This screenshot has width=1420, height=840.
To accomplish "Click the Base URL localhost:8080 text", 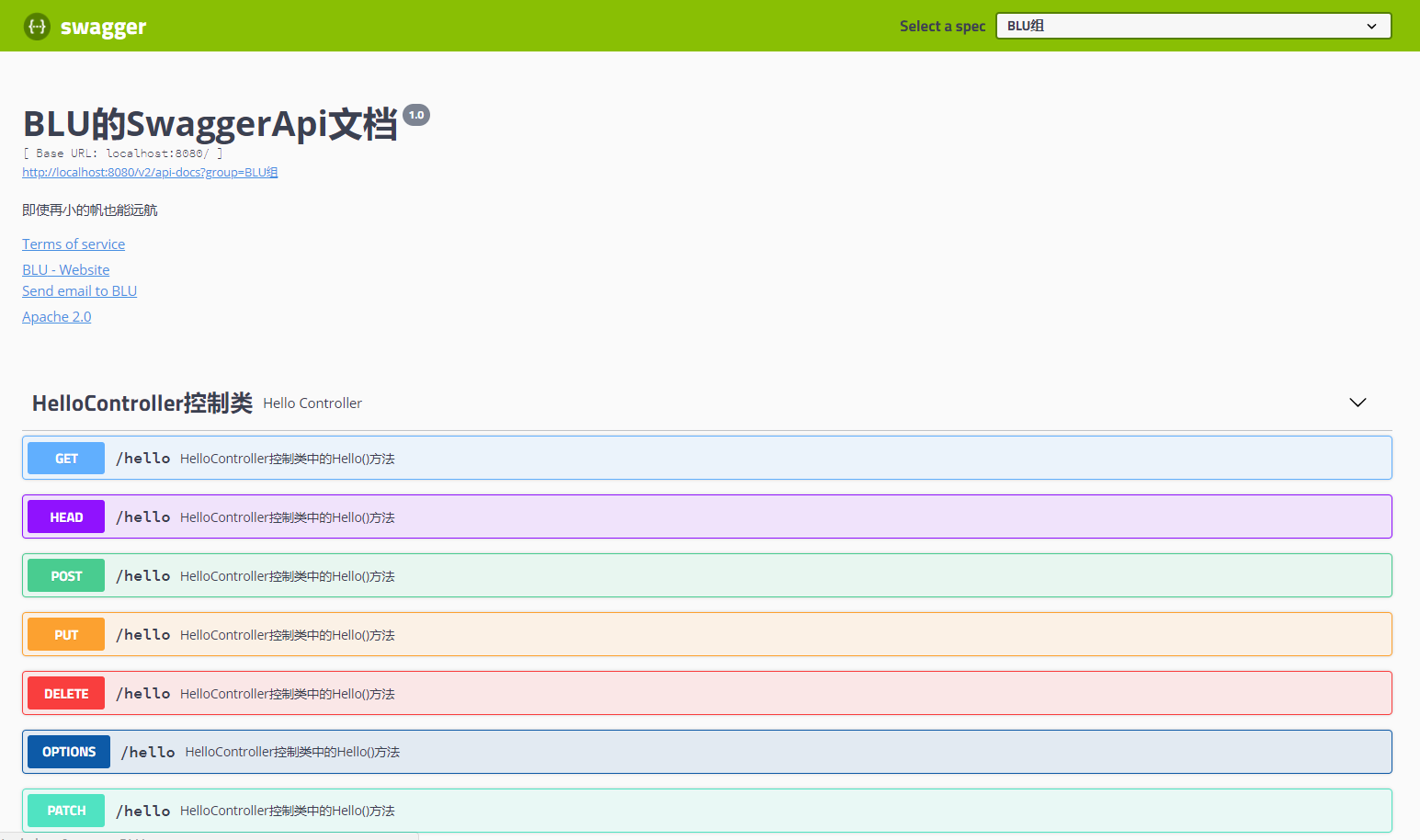I will click(123, 153).
